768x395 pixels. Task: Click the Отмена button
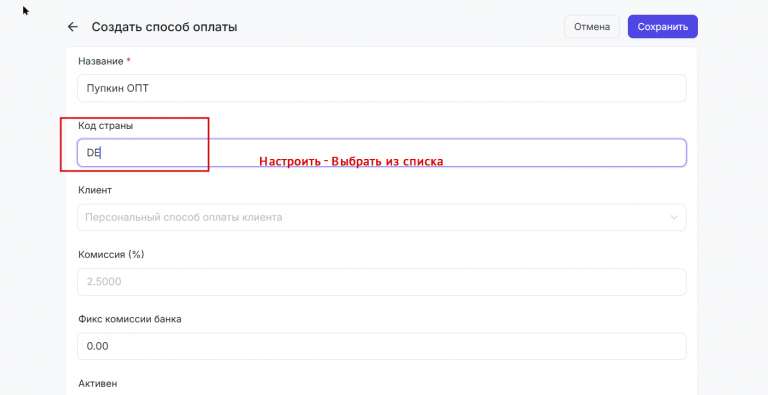pos(592,26)
